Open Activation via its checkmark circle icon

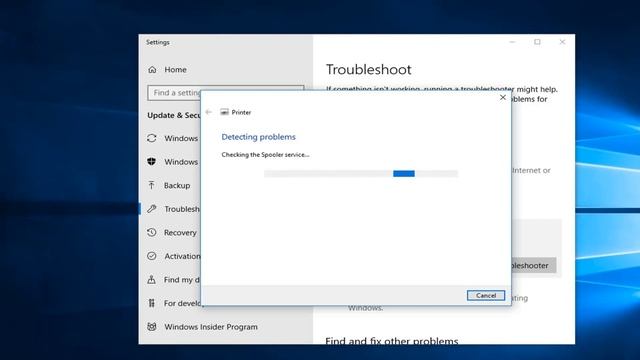[x=152, y=256]
